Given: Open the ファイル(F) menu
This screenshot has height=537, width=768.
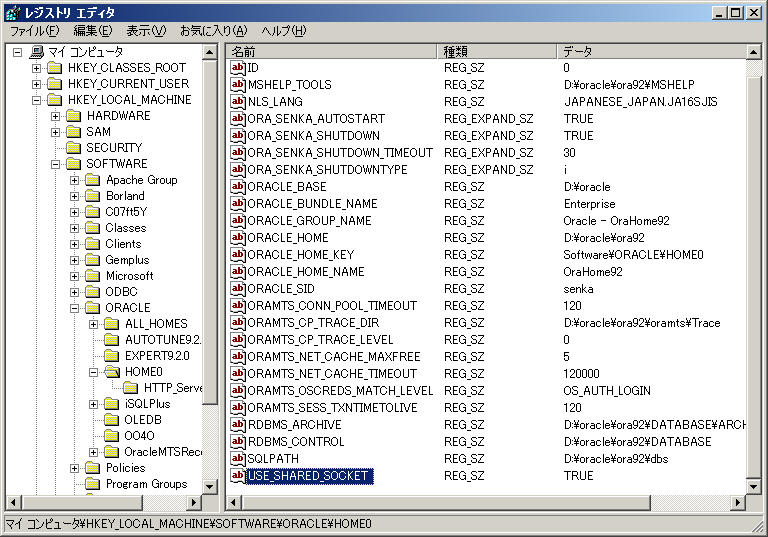Looking at the screenshot, I should (x=35, y=31).
